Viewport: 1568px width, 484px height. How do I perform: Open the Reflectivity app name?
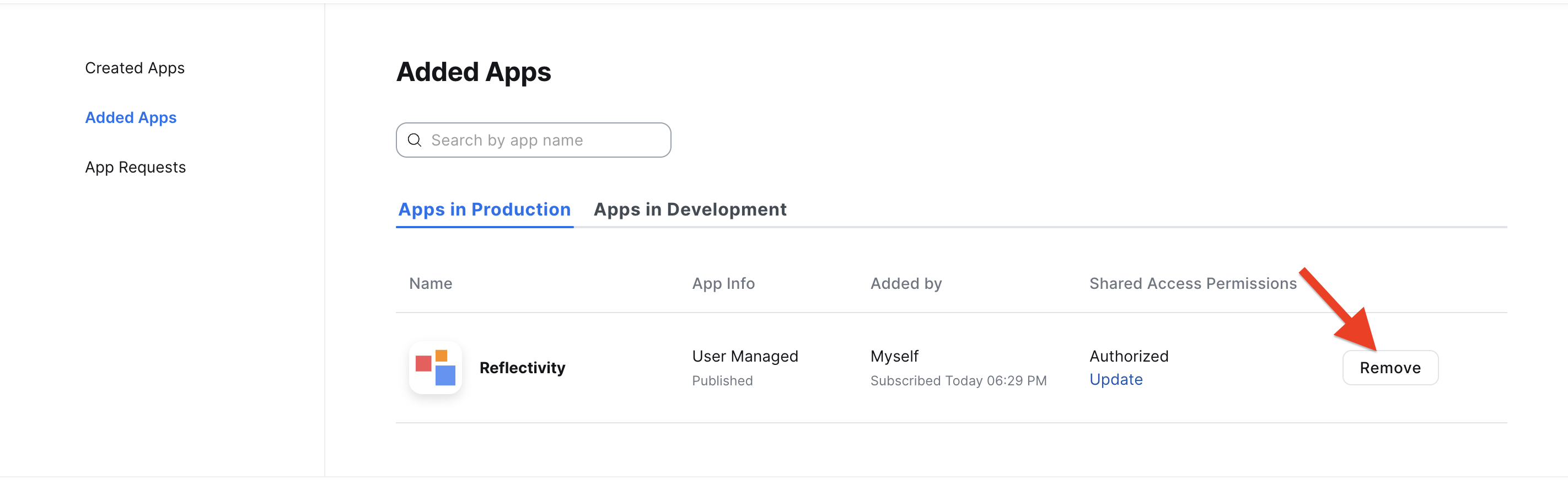tap(522, 368)
